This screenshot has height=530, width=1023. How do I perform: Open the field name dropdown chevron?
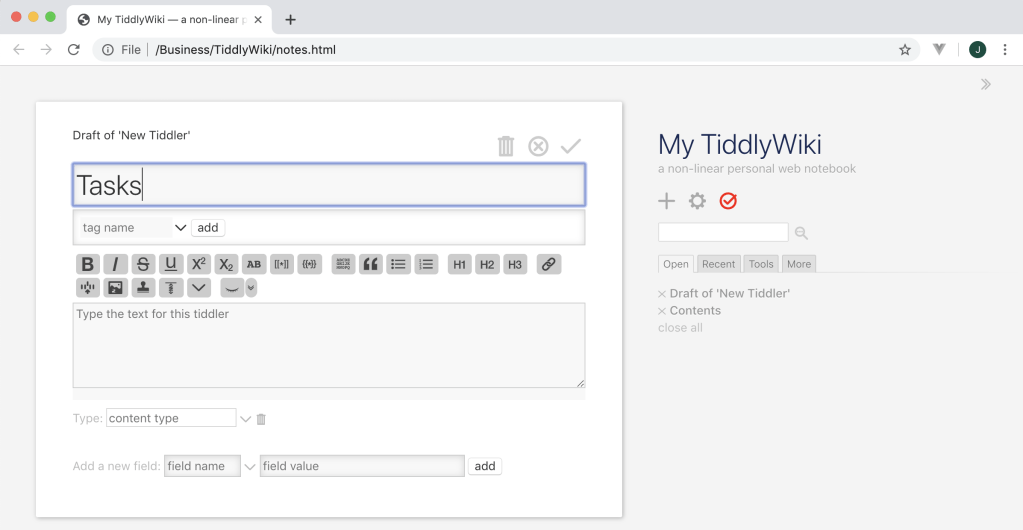[x=250, y=467]
